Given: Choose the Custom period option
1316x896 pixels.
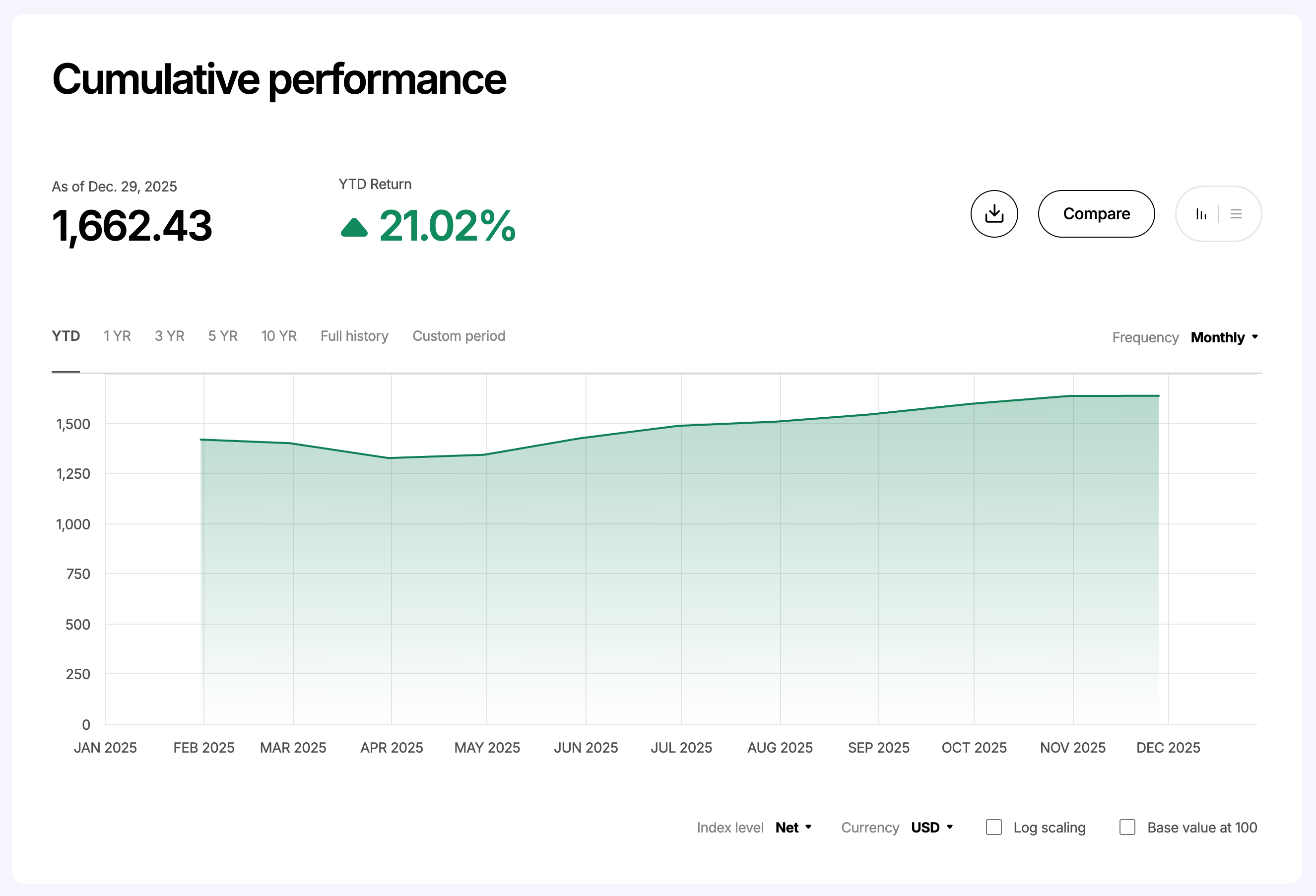Looking at the screenshot, I should point(459,336).
